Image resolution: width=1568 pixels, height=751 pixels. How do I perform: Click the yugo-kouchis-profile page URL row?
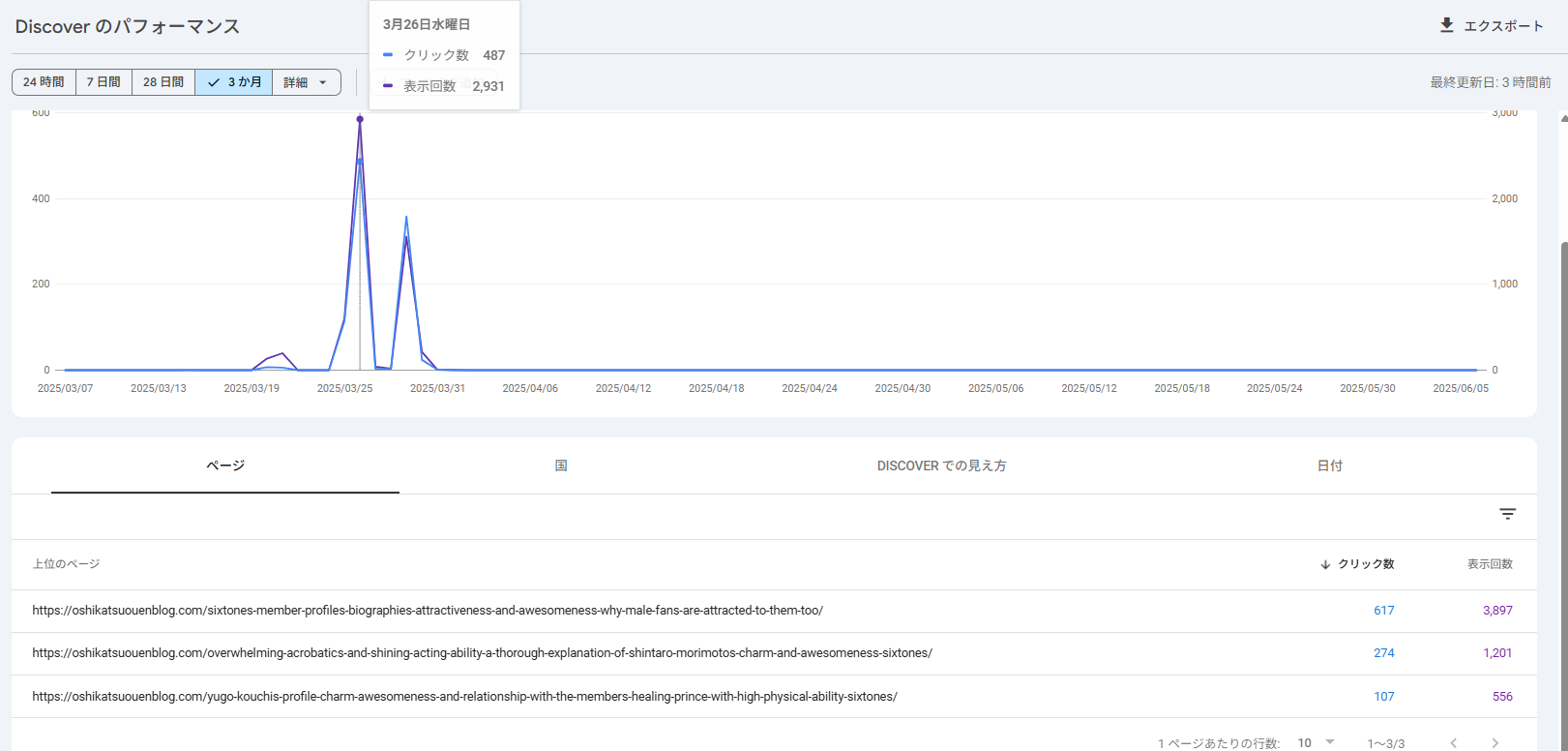[464, 697]
